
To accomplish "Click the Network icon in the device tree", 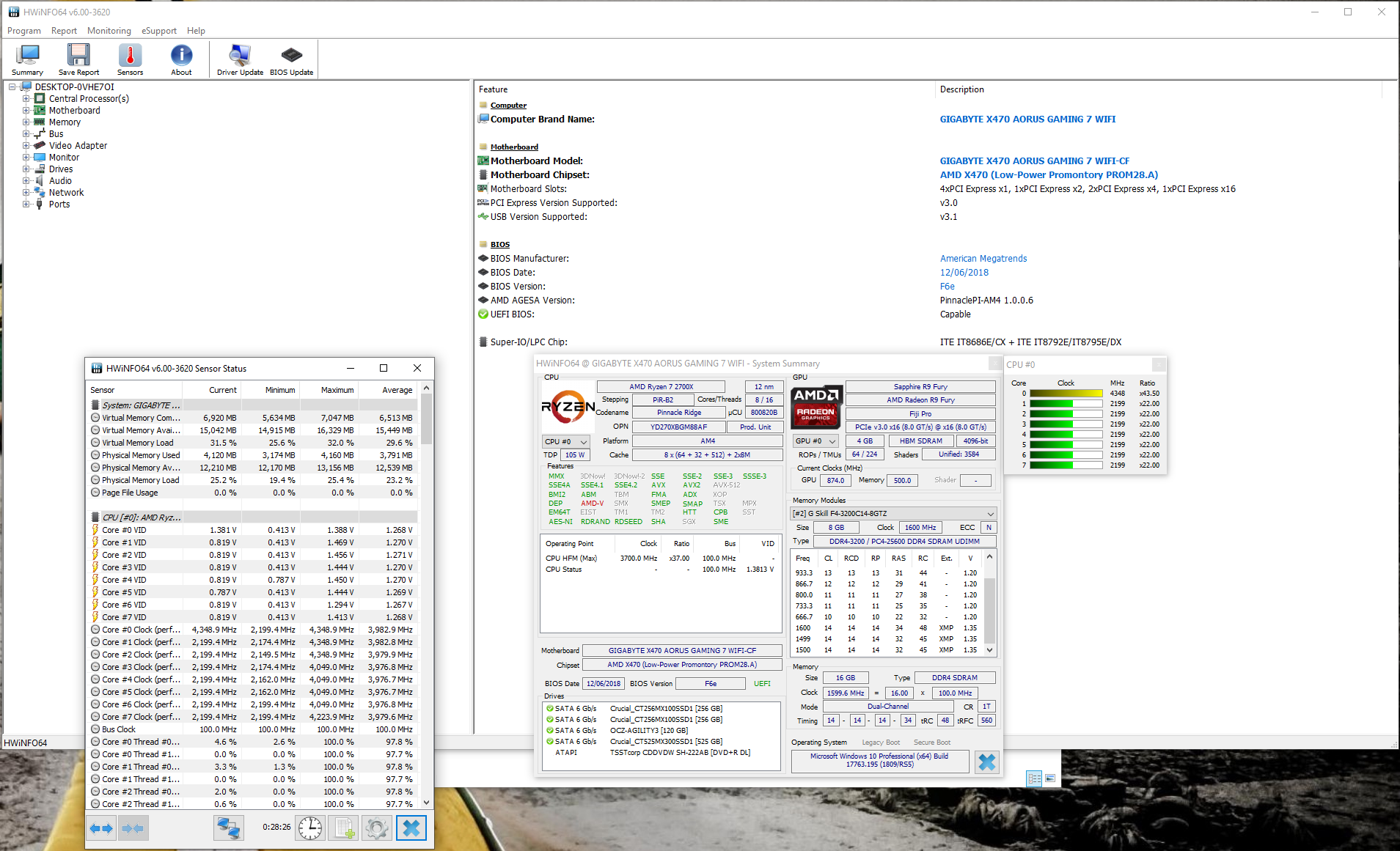I will (40, 193).
